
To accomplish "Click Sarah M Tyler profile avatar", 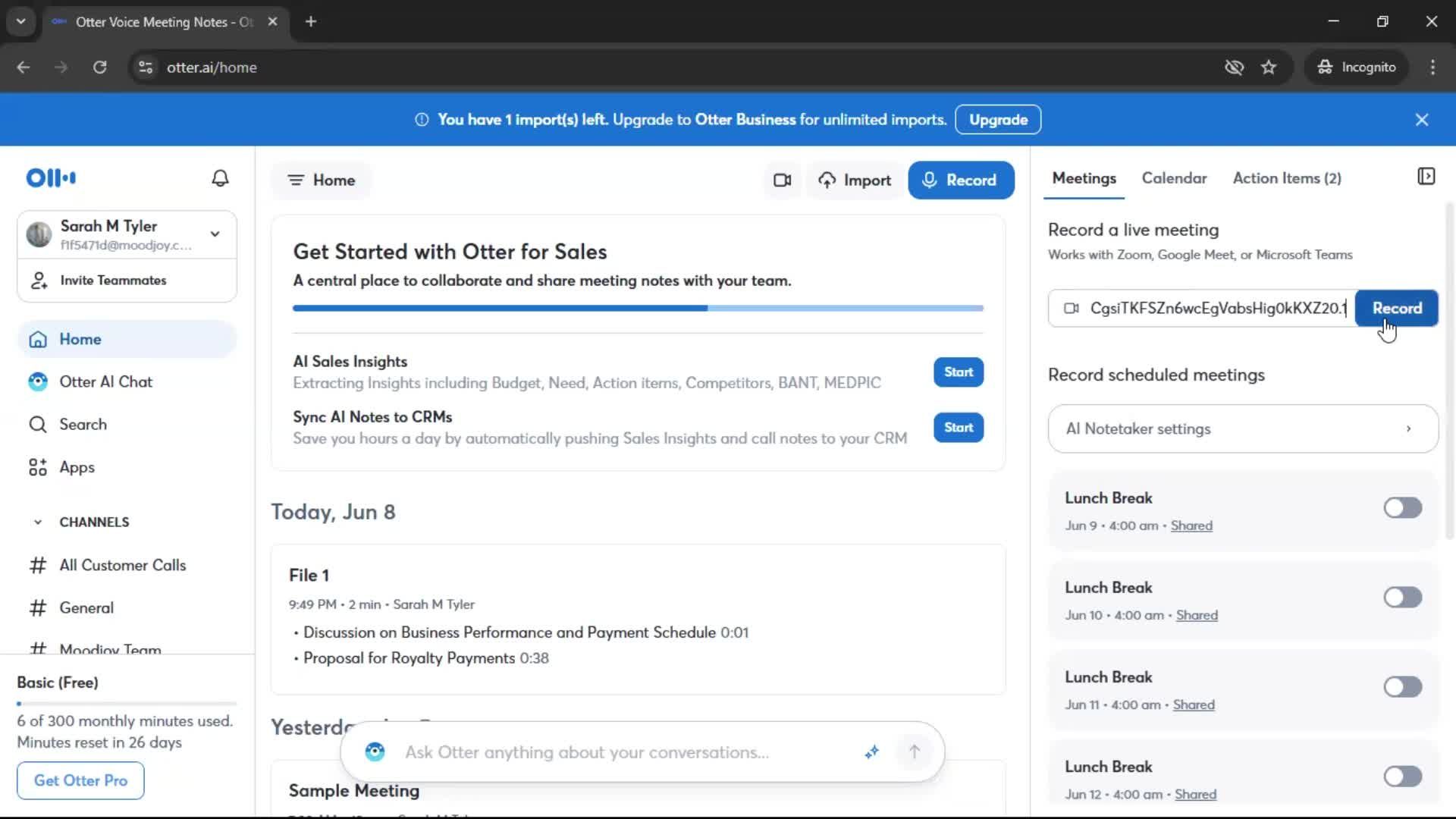I will point(39,234).
